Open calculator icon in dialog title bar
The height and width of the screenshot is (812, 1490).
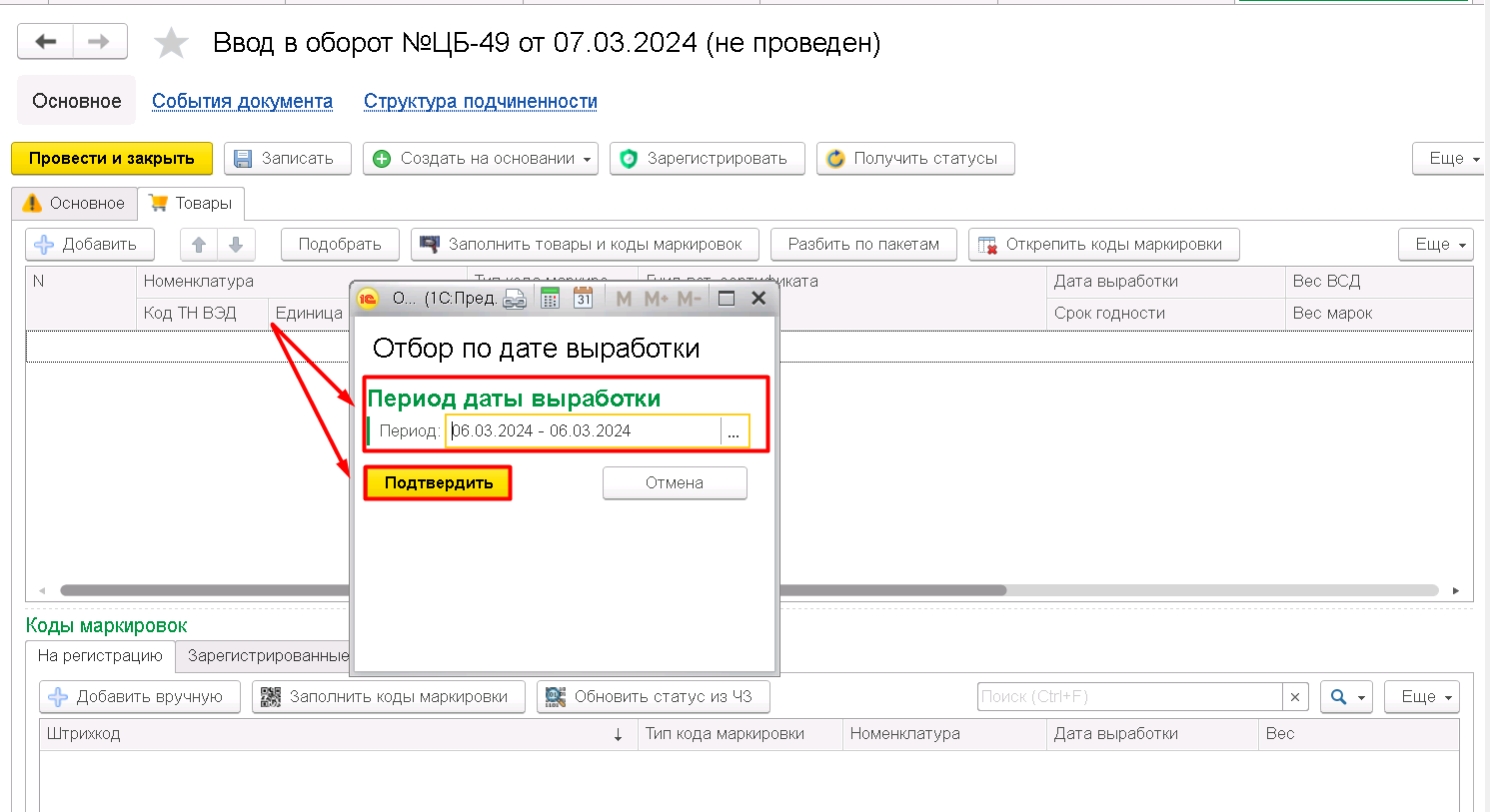coord(550,298)
